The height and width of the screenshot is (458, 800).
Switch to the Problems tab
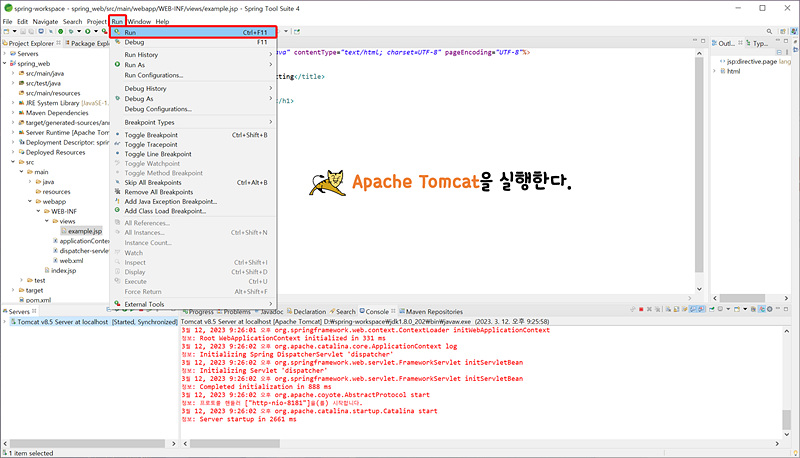(x=233, y=312)
